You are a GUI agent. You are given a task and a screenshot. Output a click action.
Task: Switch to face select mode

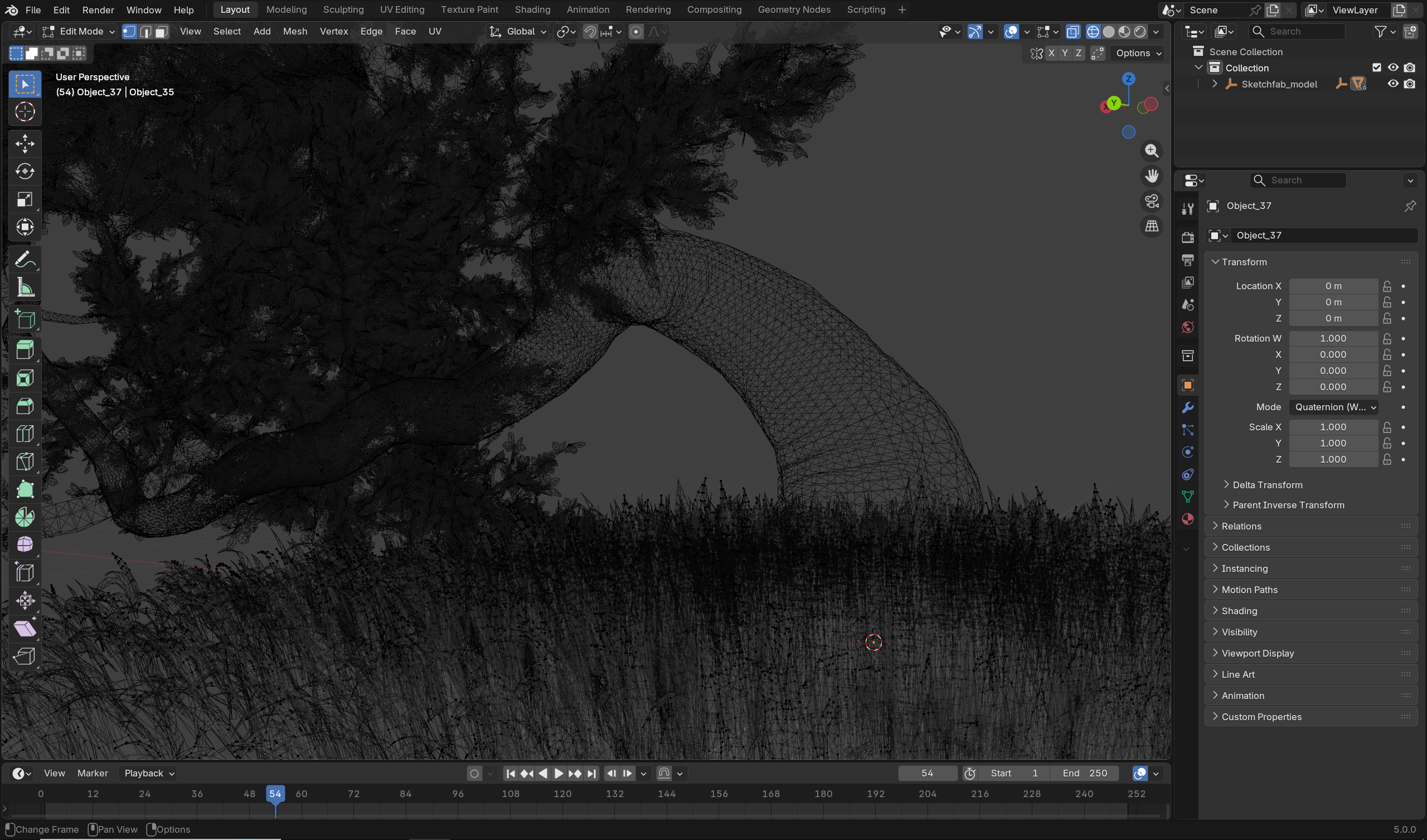click(162, 32)
